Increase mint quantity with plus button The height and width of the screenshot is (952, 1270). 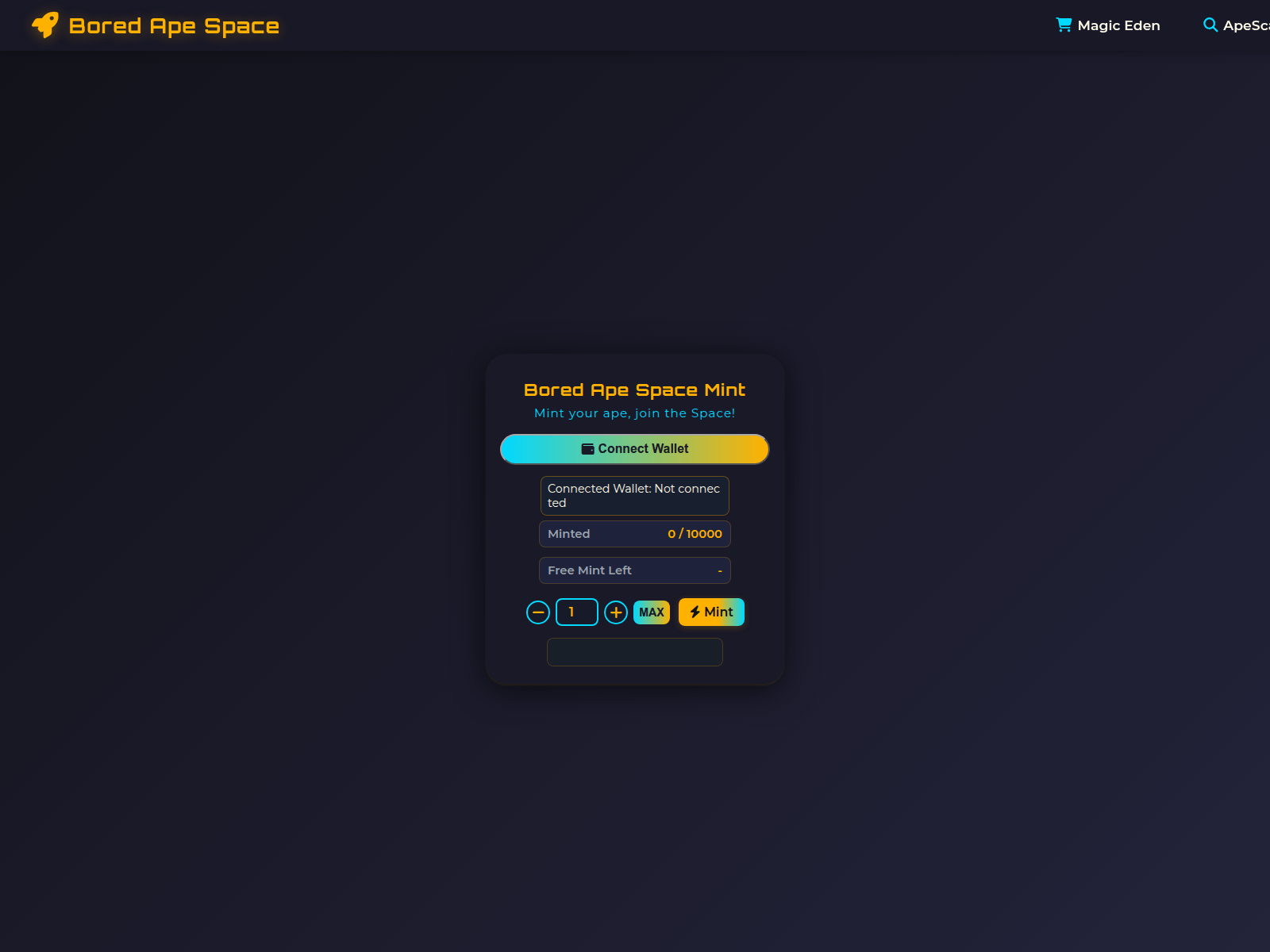pyautogui.click(x=616, y=612)
